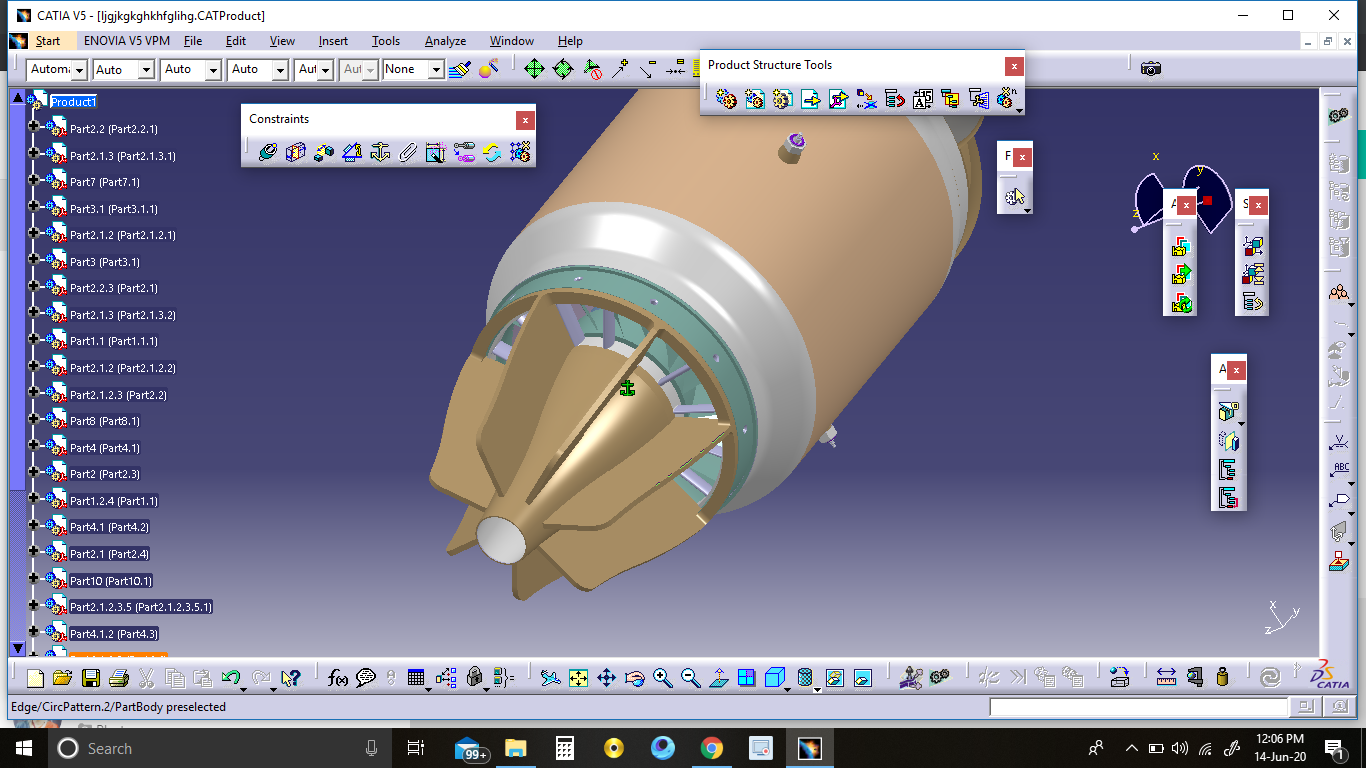Expand the Part7 (Part7.1) tree node
1366x768 pixels.
point(33,181)
